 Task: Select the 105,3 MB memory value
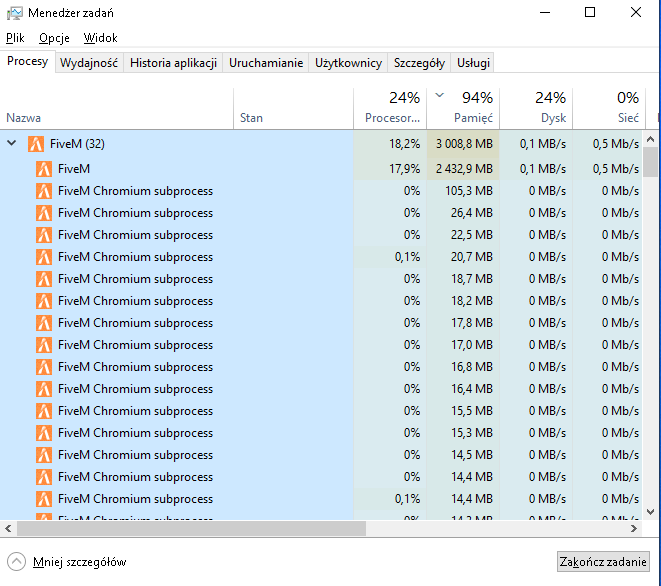click(469, 191)
